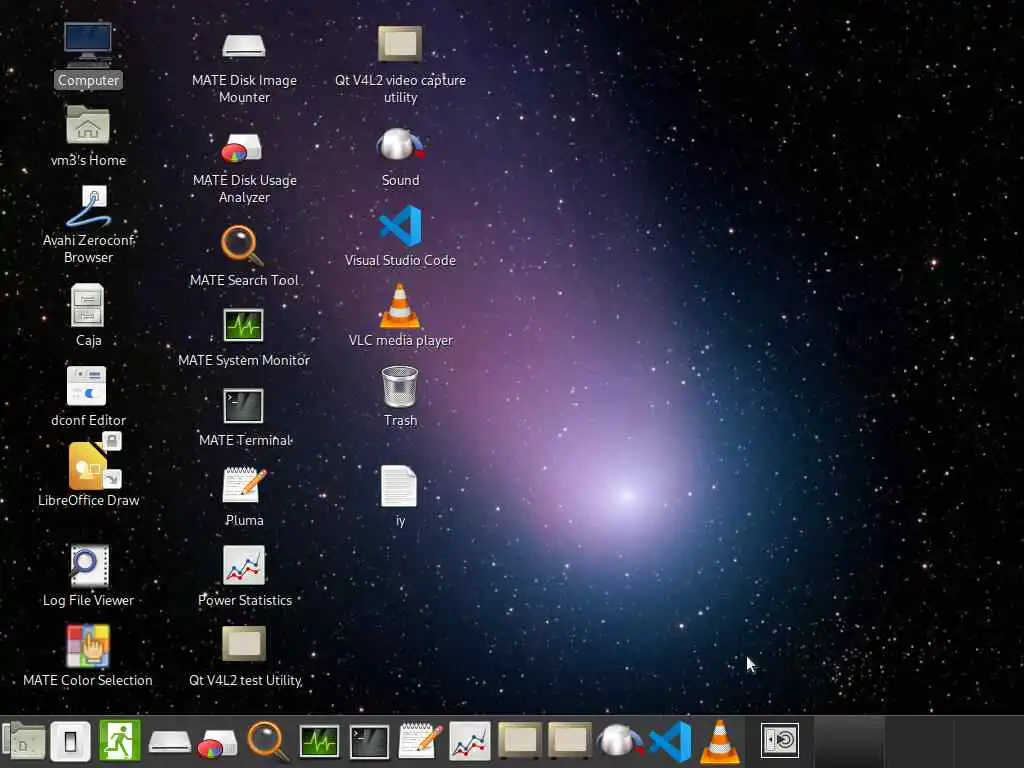Click the magnifier Search Tool panel launcher
The image size is (1024, 768).
(x=268, y=741)
